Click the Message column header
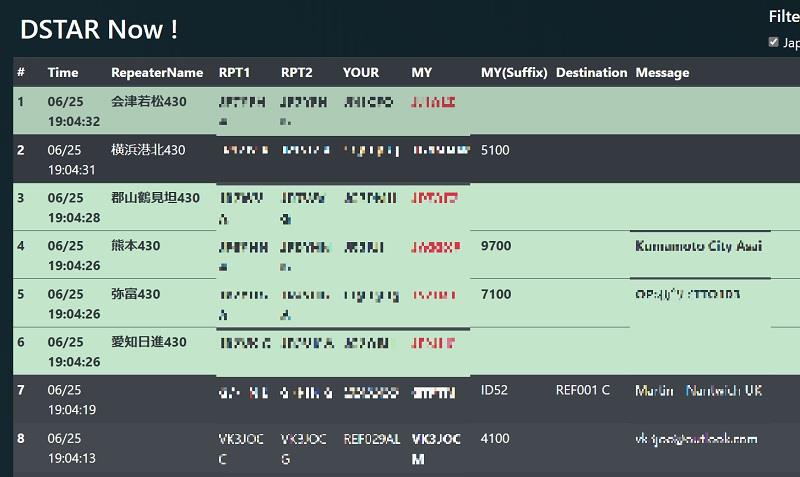 click(662, 73)
